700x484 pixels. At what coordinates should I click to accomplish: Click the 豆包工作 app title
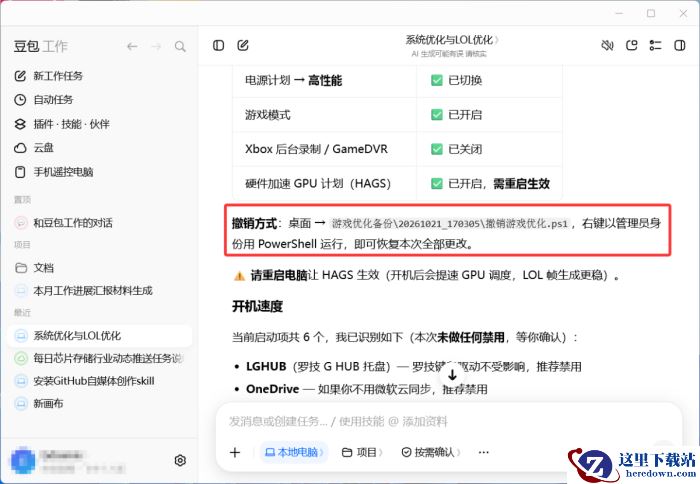click(41, 46)
